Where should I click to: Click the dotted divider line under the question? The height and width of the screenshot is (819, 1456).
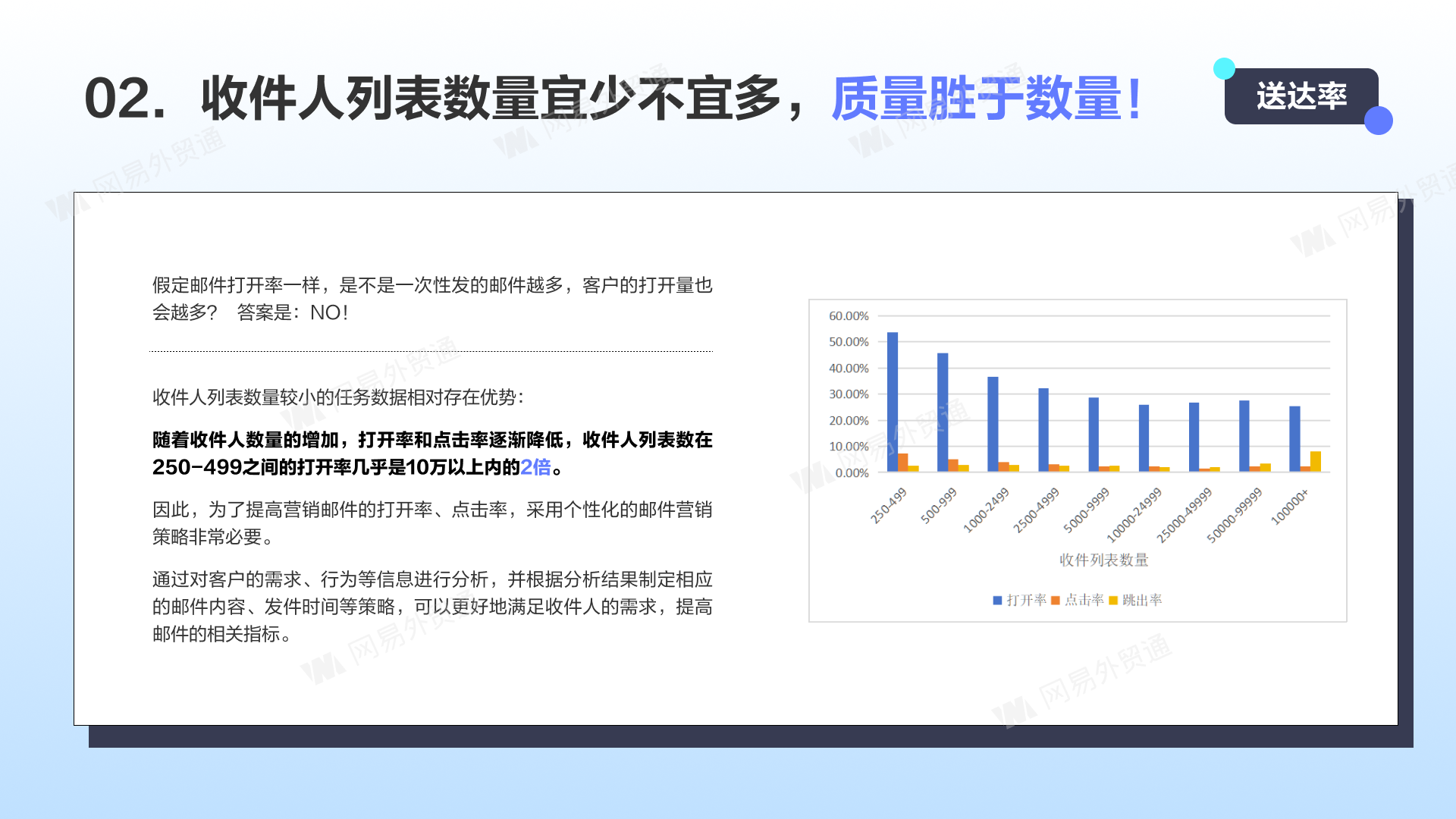tap(431, 351)
